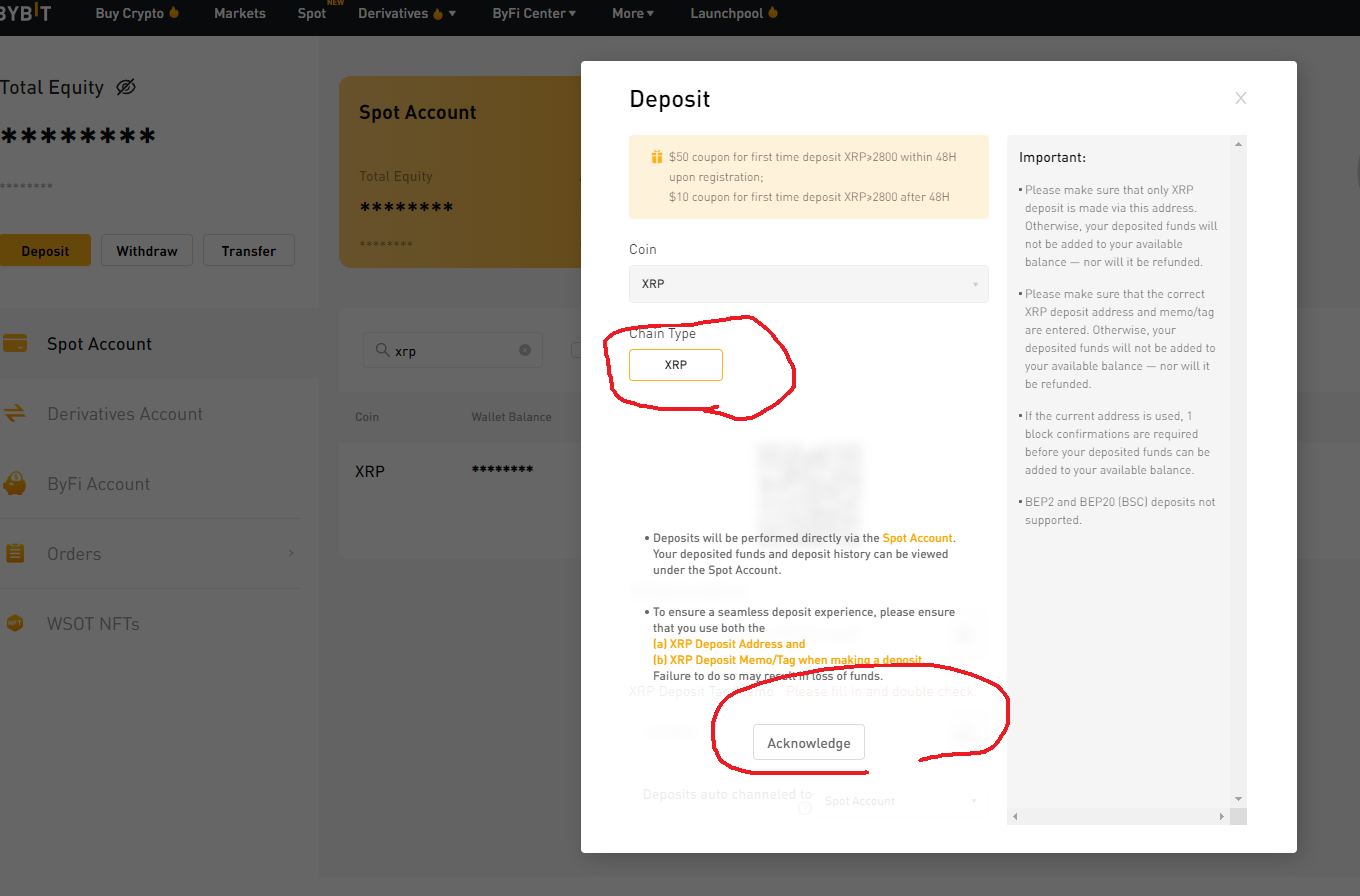Open Spot Account in the sidebar
Viewport: 1360px width, 896px height.
(x=99, y=344)
